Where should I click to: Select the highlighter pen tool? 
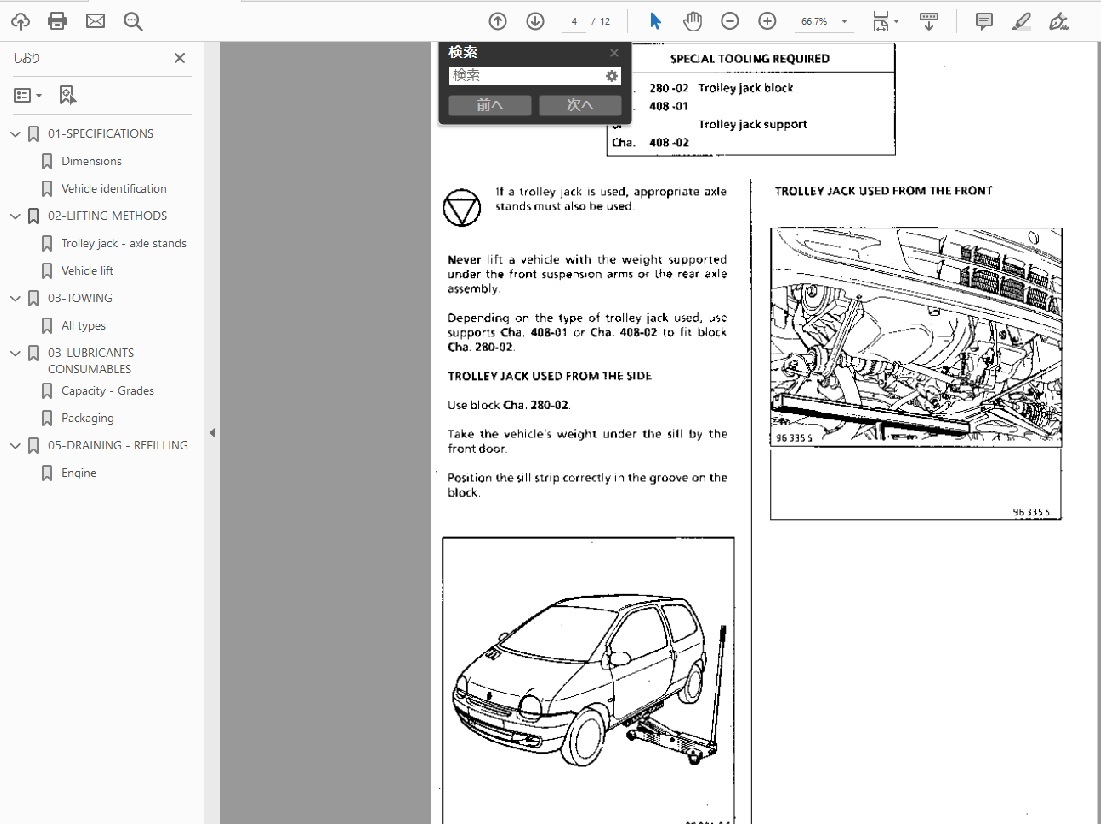tap(1022, 22)
